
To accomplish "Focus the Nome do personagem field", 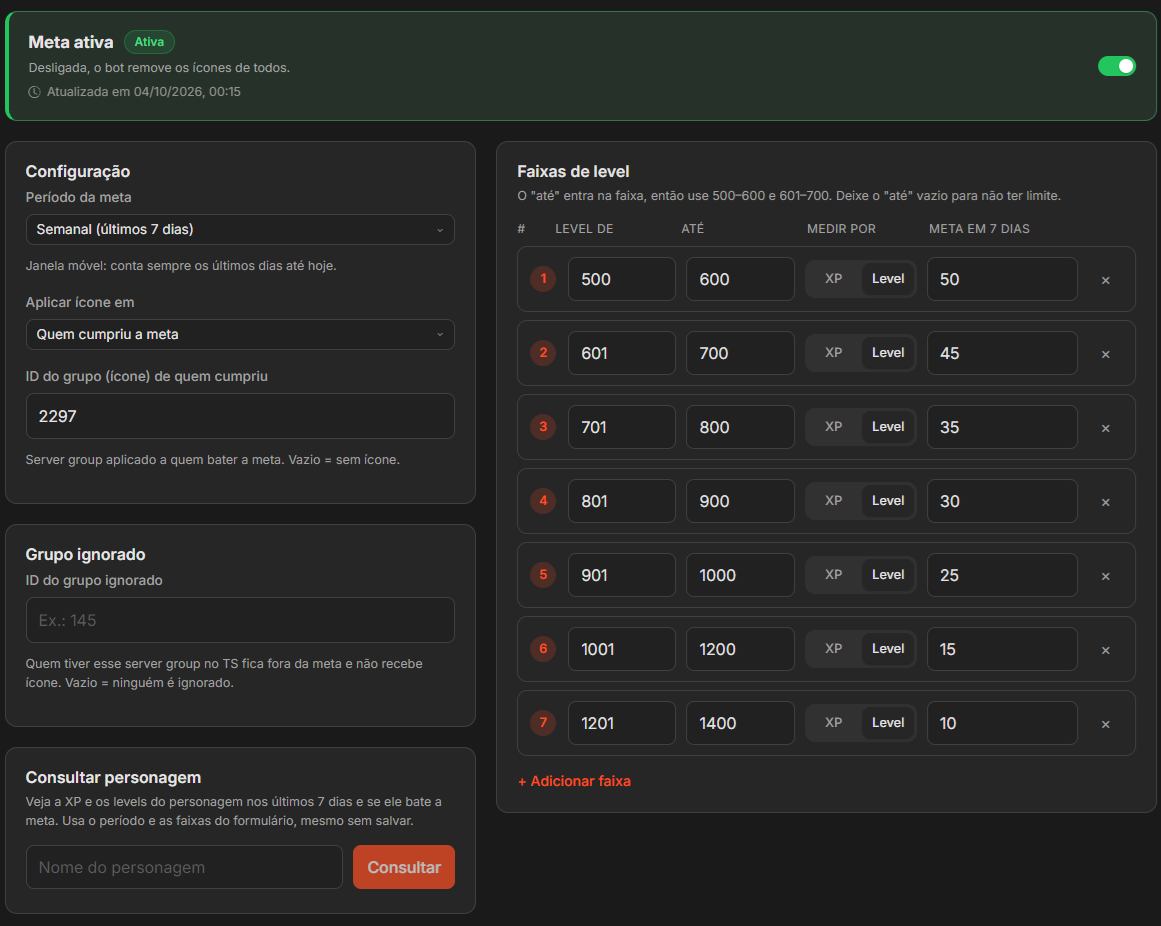I will point(184,867).
